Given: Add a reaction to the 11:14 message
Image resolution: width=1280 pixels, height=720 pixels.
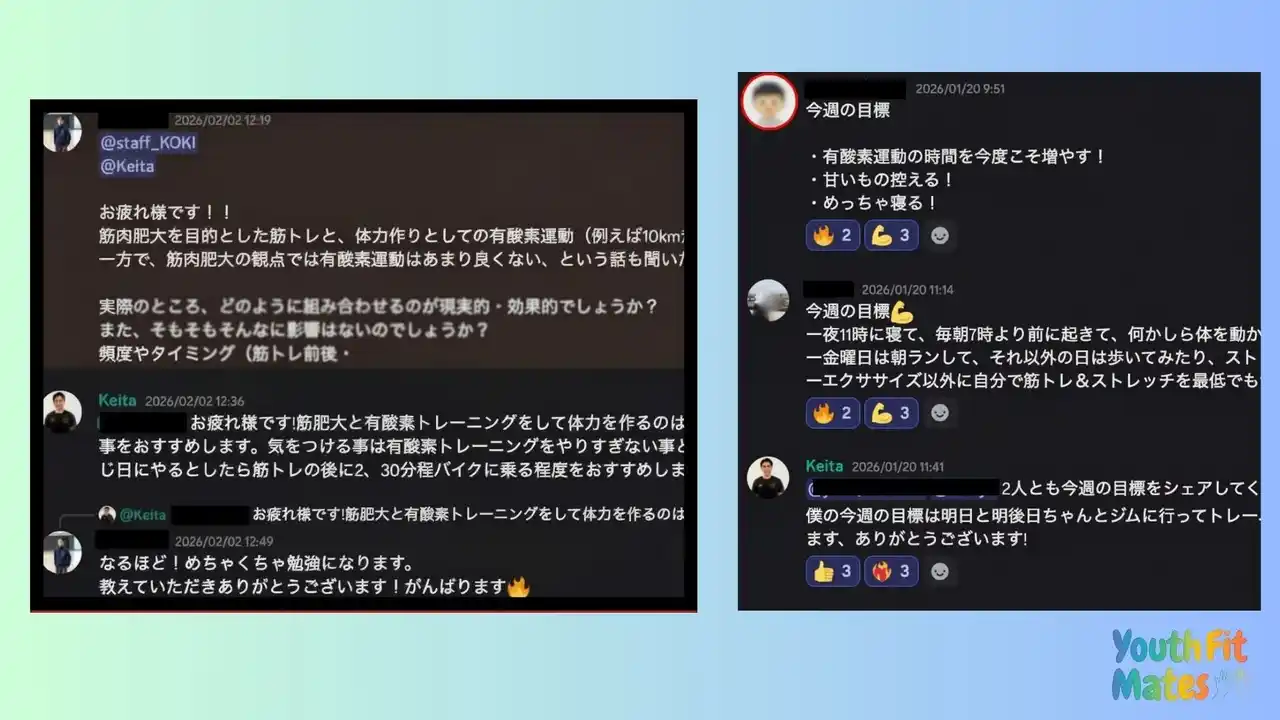Looking at the screenshot, I should click(x=940, y=413).
